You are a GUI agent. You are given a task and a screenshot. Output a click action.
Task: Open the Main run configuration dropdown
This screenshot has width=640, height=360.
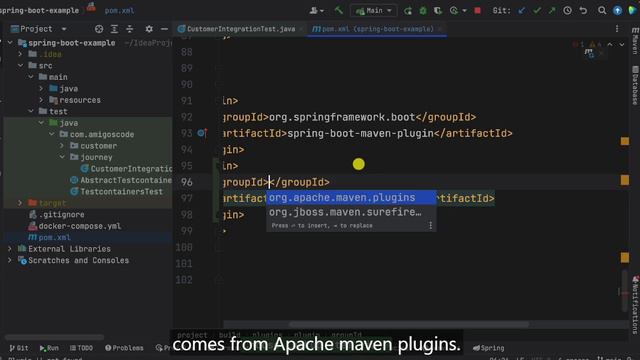373,11
